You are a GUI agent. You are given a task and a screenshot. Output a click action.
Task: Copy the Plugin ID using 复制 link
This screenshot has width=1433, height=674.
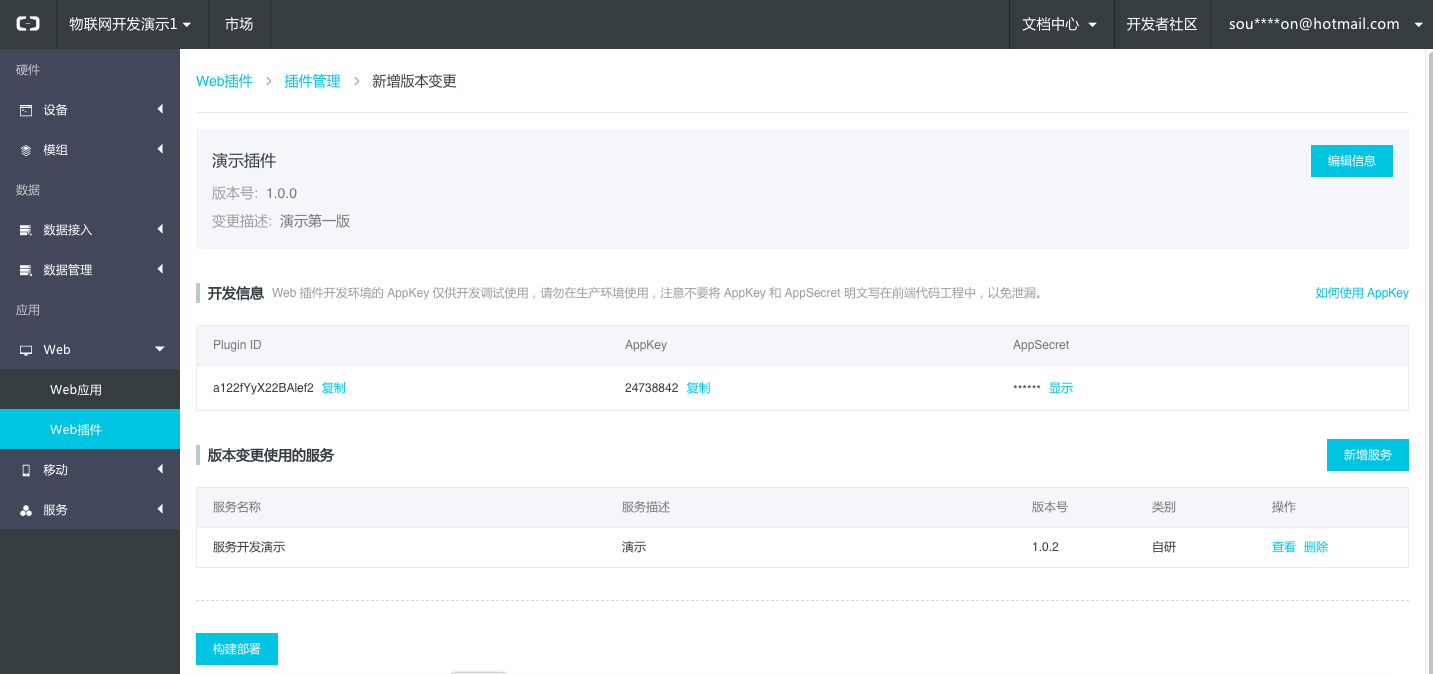pyautogui.click(x=333, y=388)
